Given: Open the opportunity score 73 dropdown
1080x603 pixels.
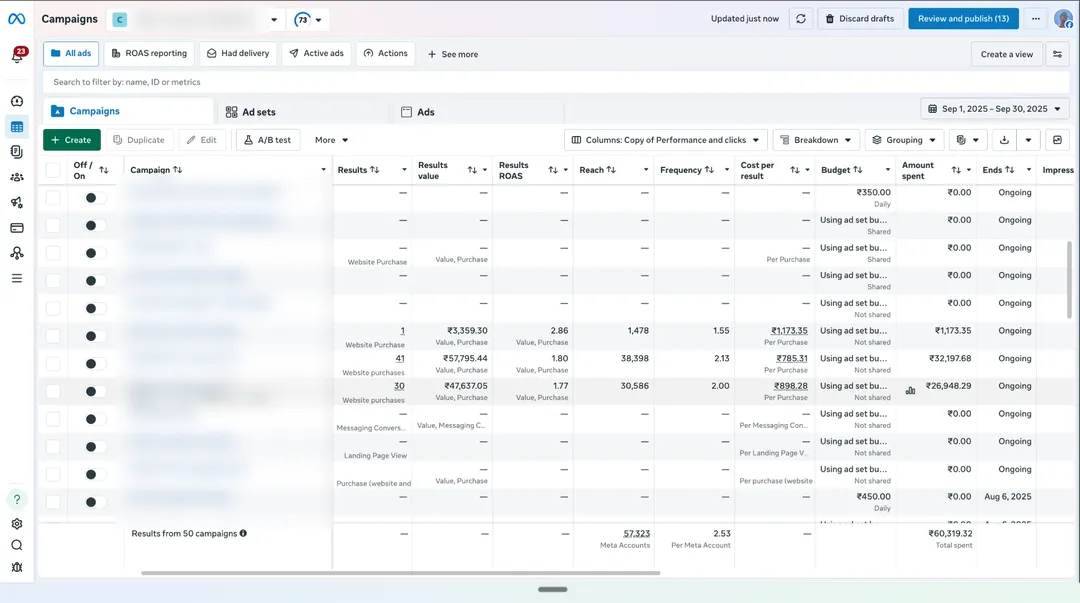Looking at the screenshot, I should [x=307, y=19].
